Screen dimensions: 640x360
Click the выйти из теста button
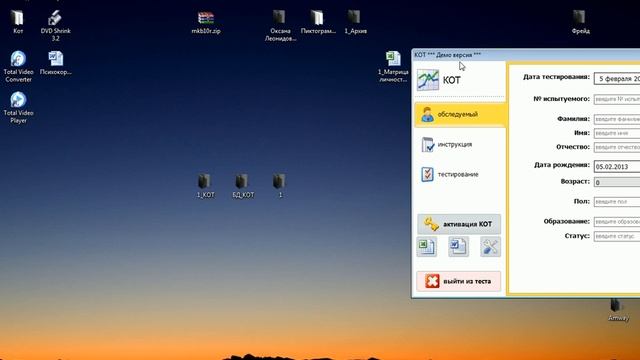[x=459, y=281]
